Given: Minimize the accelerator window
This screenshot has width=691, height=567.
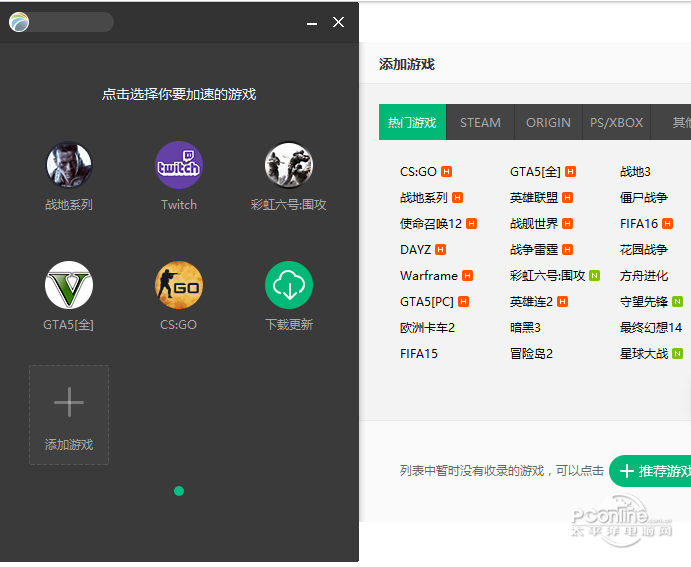Looking at the screenshot, I should (x=312, y=22).
